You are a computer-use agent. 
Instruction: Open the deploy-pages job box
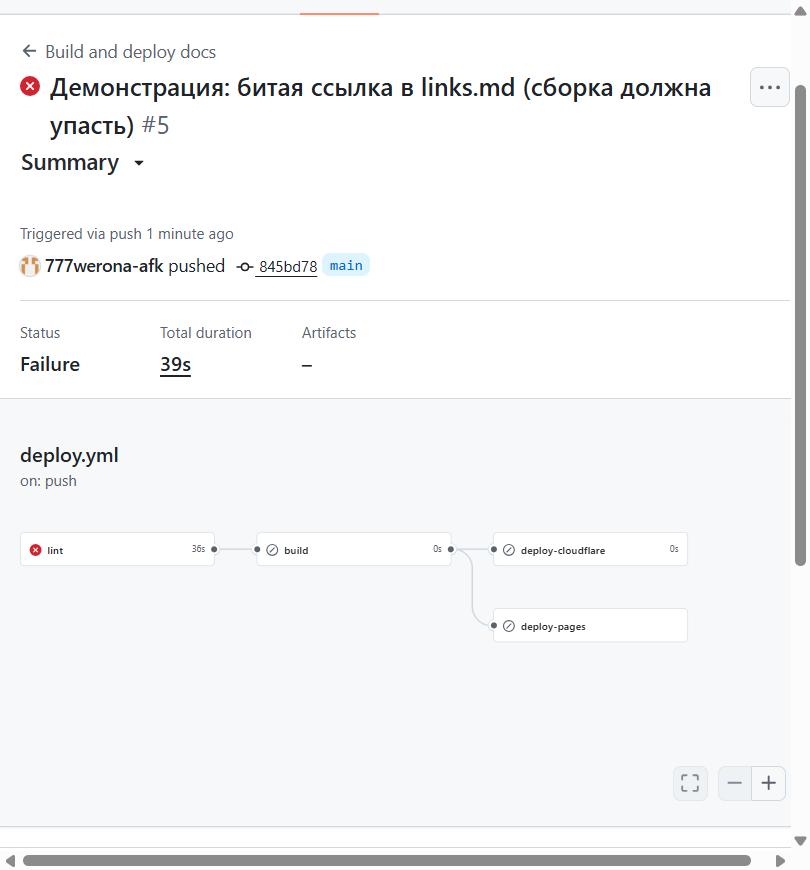coord(590,625)
